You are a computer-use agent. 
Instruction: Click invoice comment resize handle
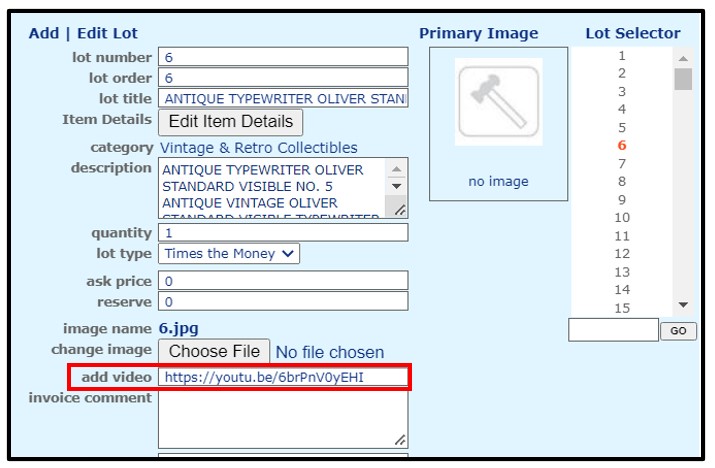coord(400,440)
